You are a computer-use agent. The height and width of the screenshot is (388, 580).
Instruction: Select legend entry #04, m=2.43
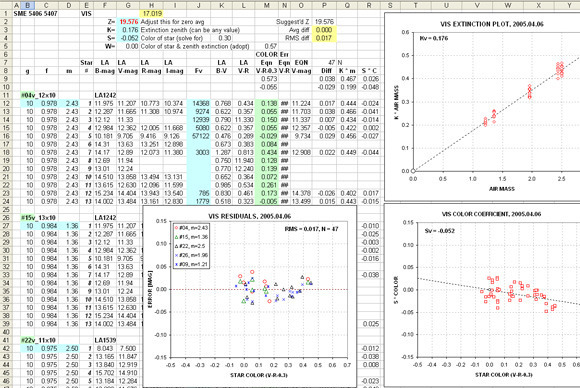click(x=190, y=228)
